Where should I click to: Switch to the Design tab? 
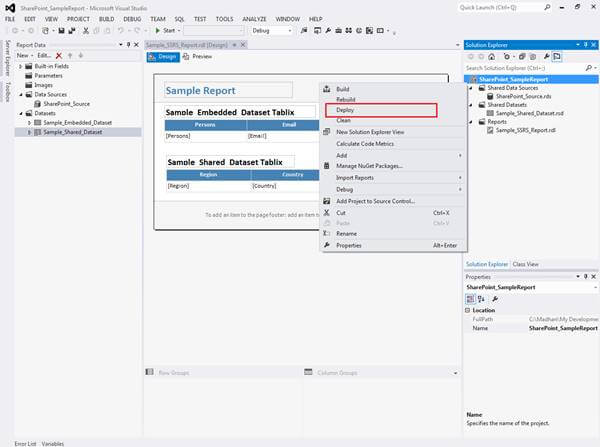click(163, 57)
